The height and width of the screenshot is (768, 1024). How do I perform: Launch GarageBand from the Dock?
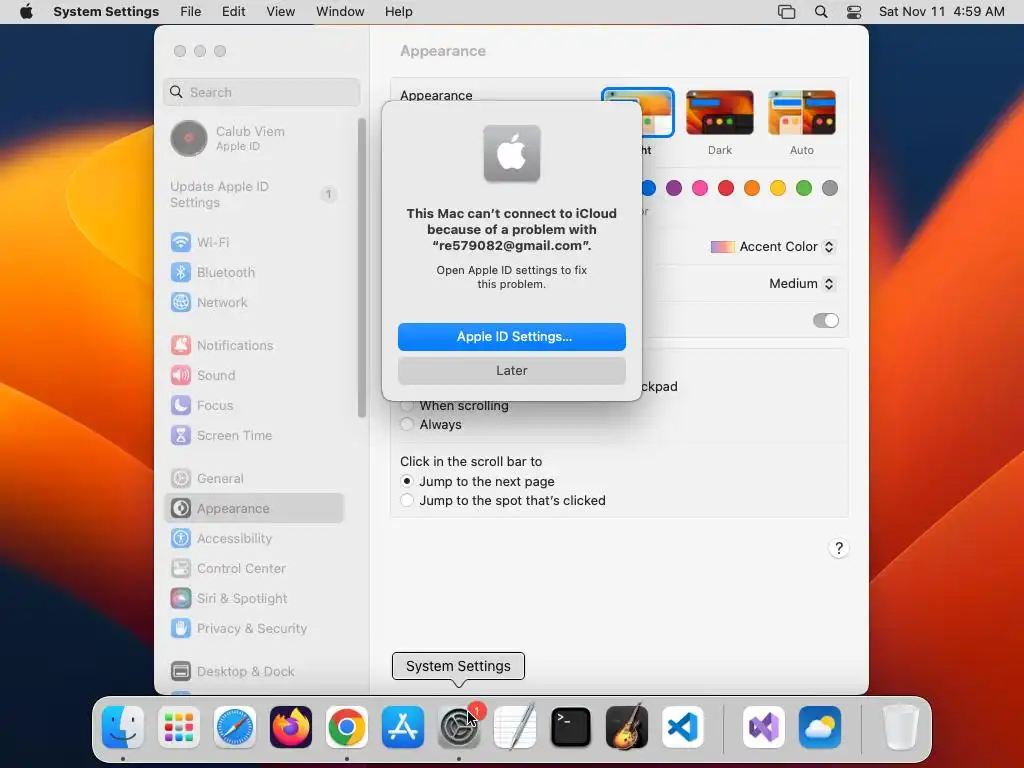pyautogui.click(x=627, y=727)
